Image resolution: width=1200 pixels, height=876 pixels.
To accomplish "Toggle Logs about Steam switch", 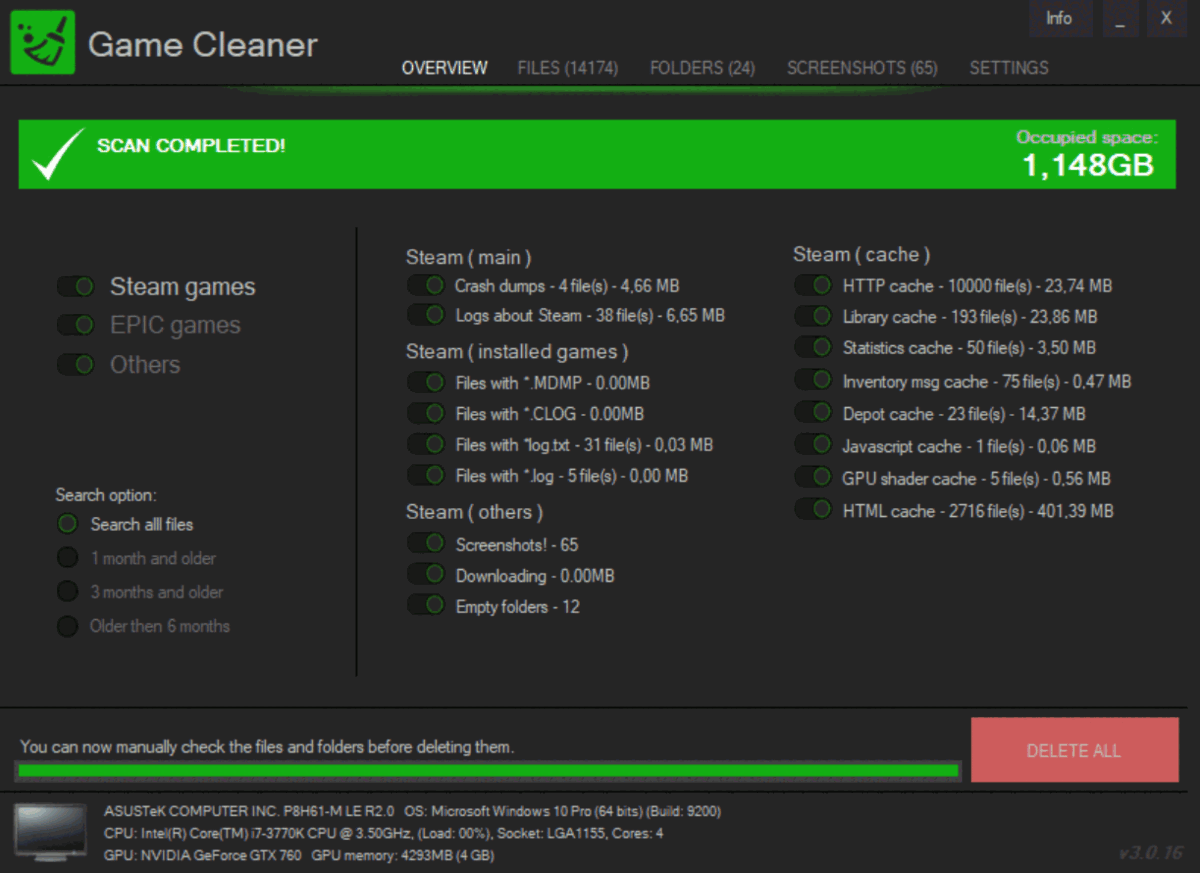I will coord(426,315).
